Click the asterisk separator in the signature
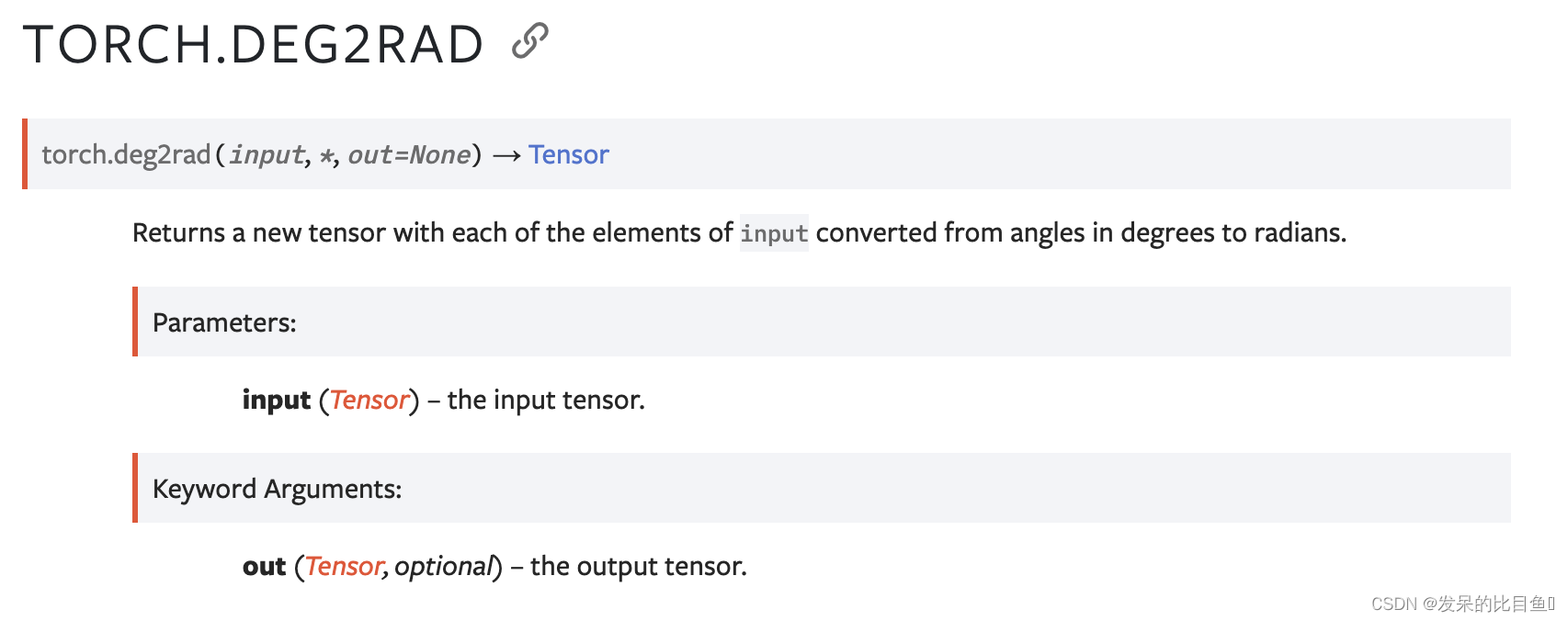 pyautogui.click(x=326, y=156)
